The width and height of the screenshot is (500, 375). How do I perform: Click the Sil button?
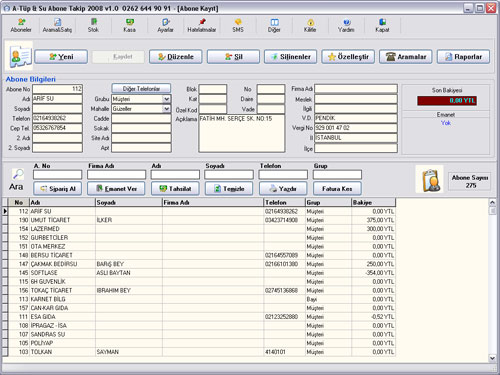point(233,57)
